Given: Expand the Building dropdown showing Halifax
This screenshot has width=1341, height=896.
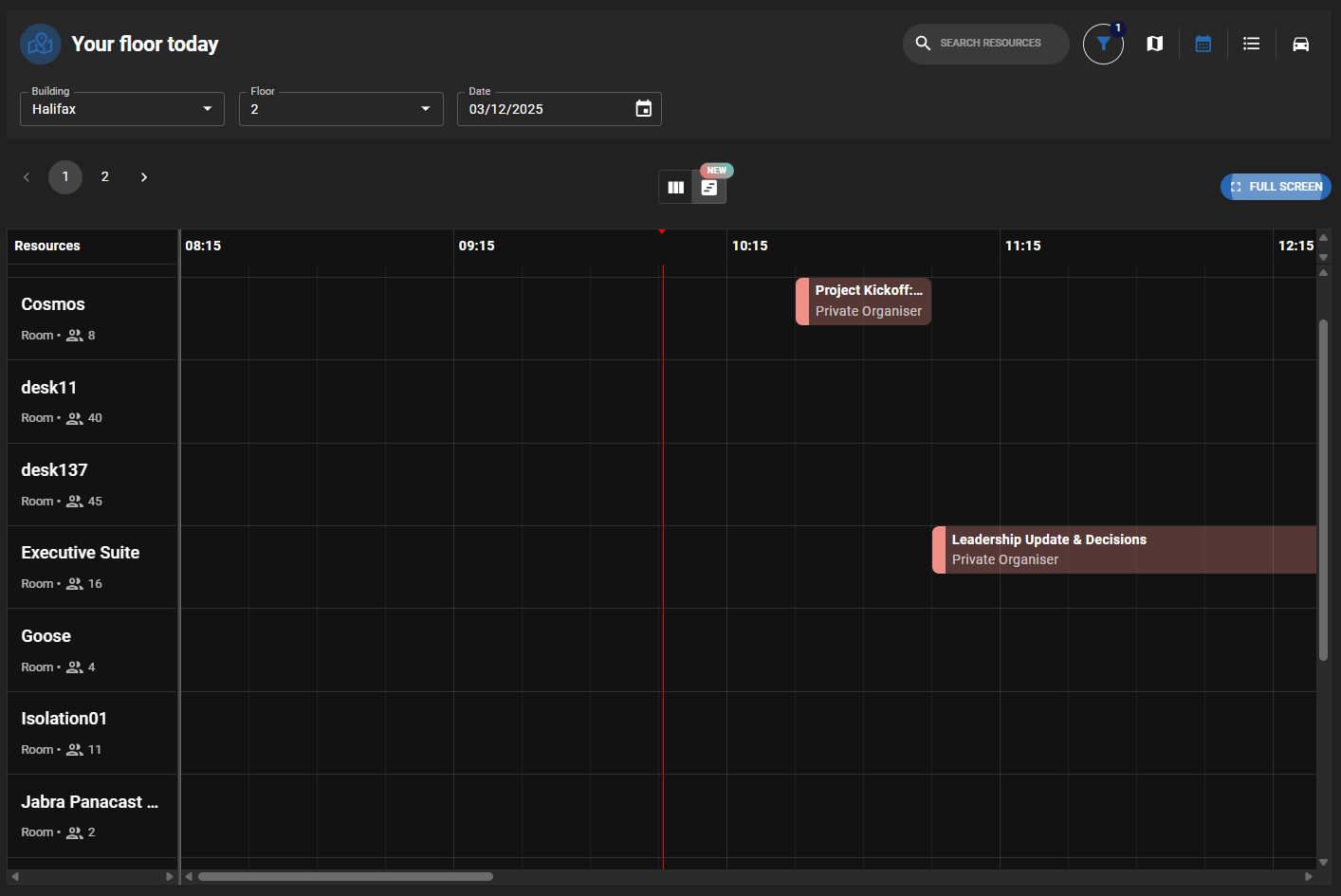Looking at the screenshot, I should point(122,109).
